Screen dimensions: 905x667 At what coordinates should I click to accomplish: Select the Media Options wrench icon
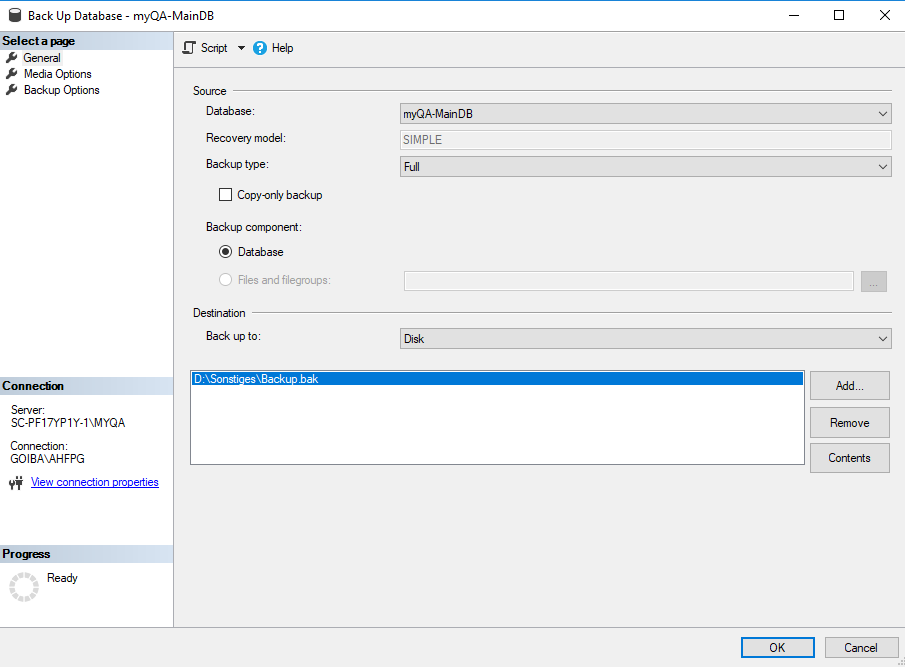(x=12, y=74)
